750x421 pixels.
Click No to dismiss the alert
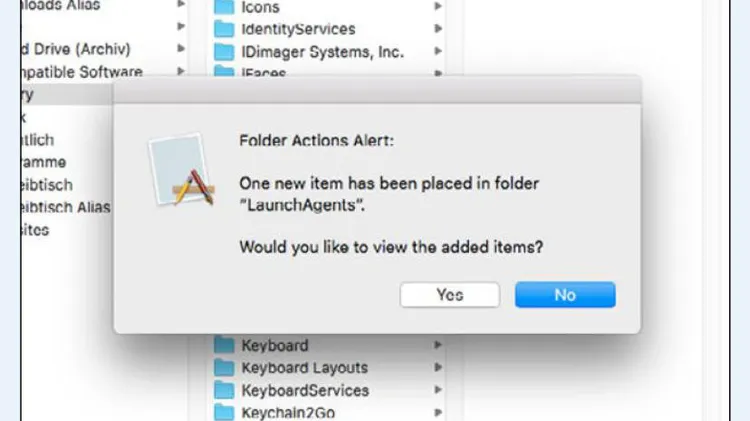[565, 295]
